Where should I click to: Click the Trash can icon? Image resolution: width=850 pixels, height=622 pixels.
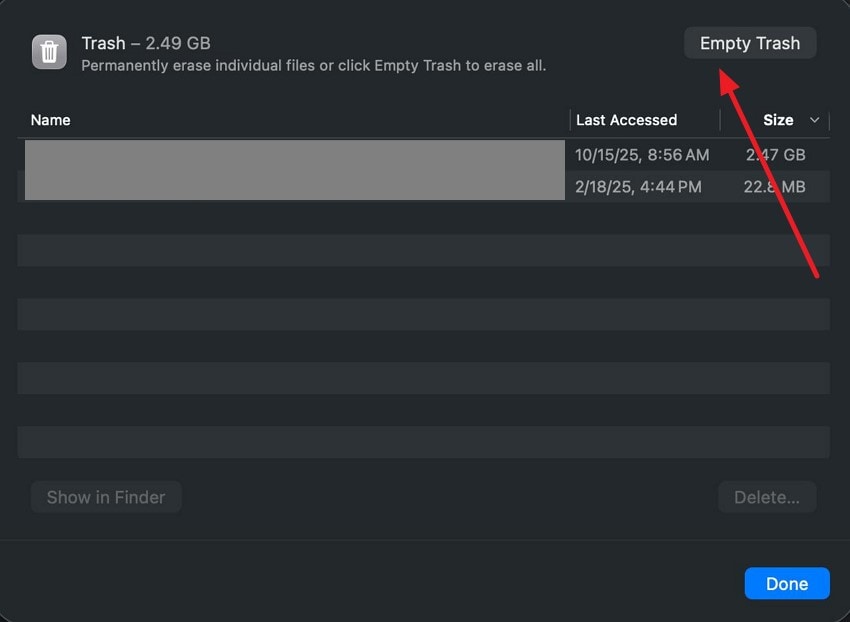click(x=49, y=52)
